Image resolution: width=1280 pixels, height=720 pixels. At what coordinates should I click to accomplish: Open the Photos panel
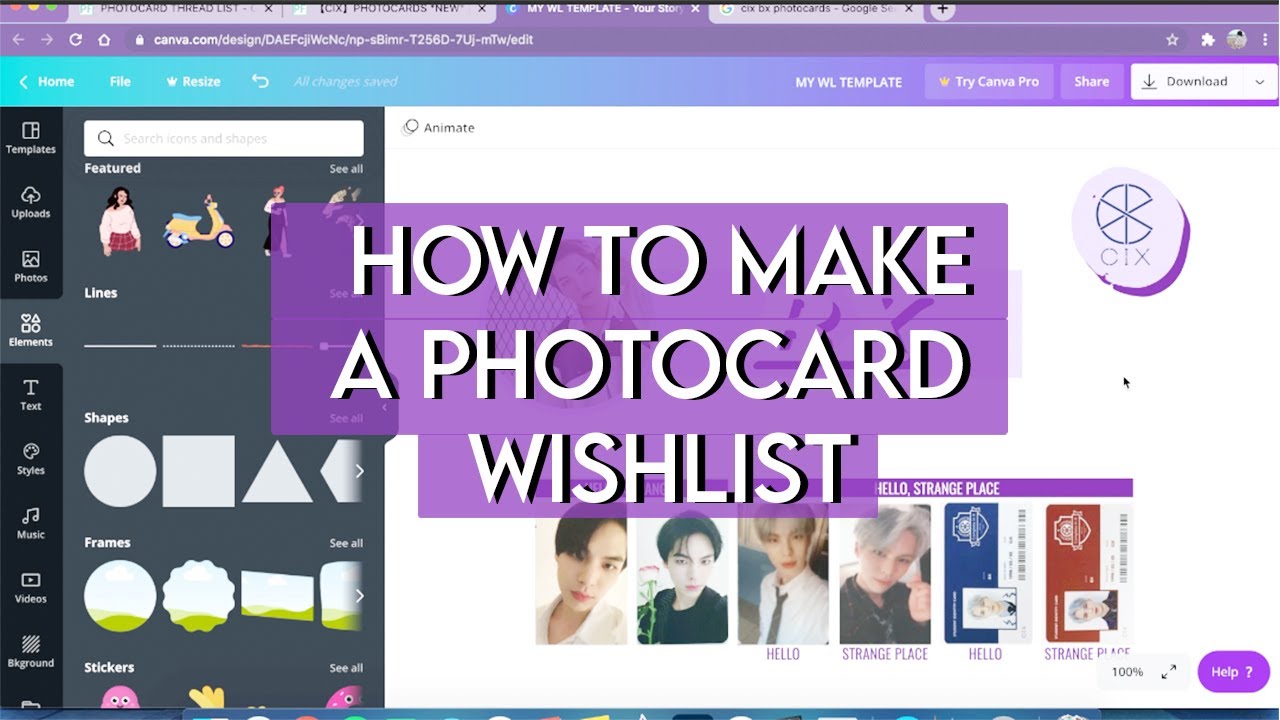31,267
